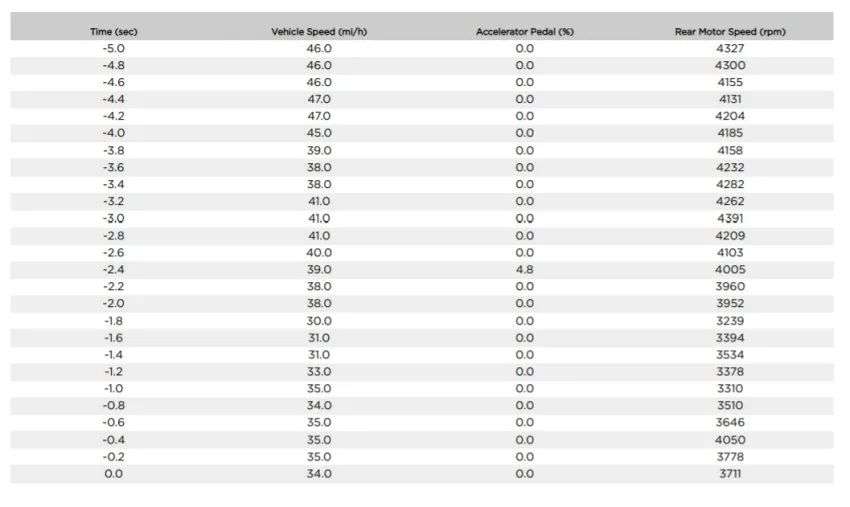Click the 4050 rear motor speed cell

[x=730, y=440]
